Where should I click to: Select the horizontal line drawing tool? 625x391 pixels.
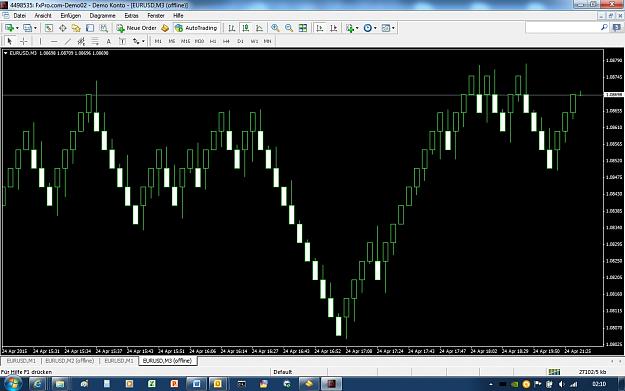54,41
